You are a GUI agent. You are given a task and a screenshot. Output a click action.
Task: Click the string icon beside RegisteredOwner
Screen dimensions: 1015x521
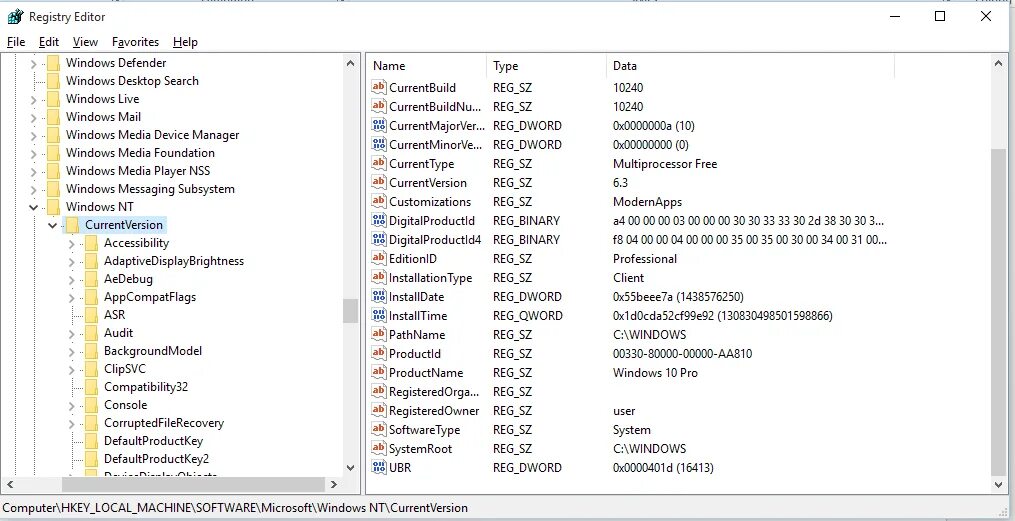click(379, 410)
